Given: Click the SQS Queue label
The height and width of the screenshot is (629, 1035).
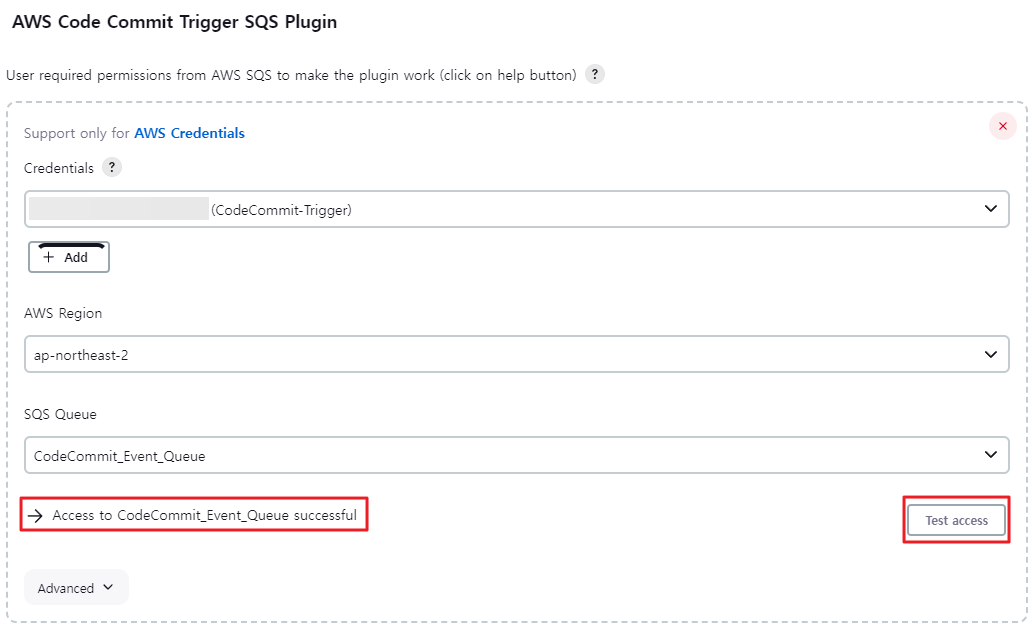Looking at the screenshot, I should pos(60,414).
